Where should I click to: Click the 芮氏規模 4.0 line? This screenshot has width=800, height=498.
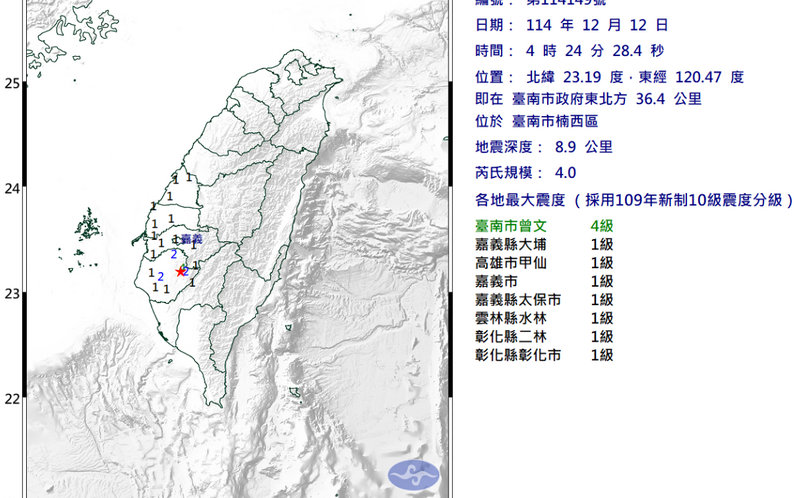(x=526, y=173)
